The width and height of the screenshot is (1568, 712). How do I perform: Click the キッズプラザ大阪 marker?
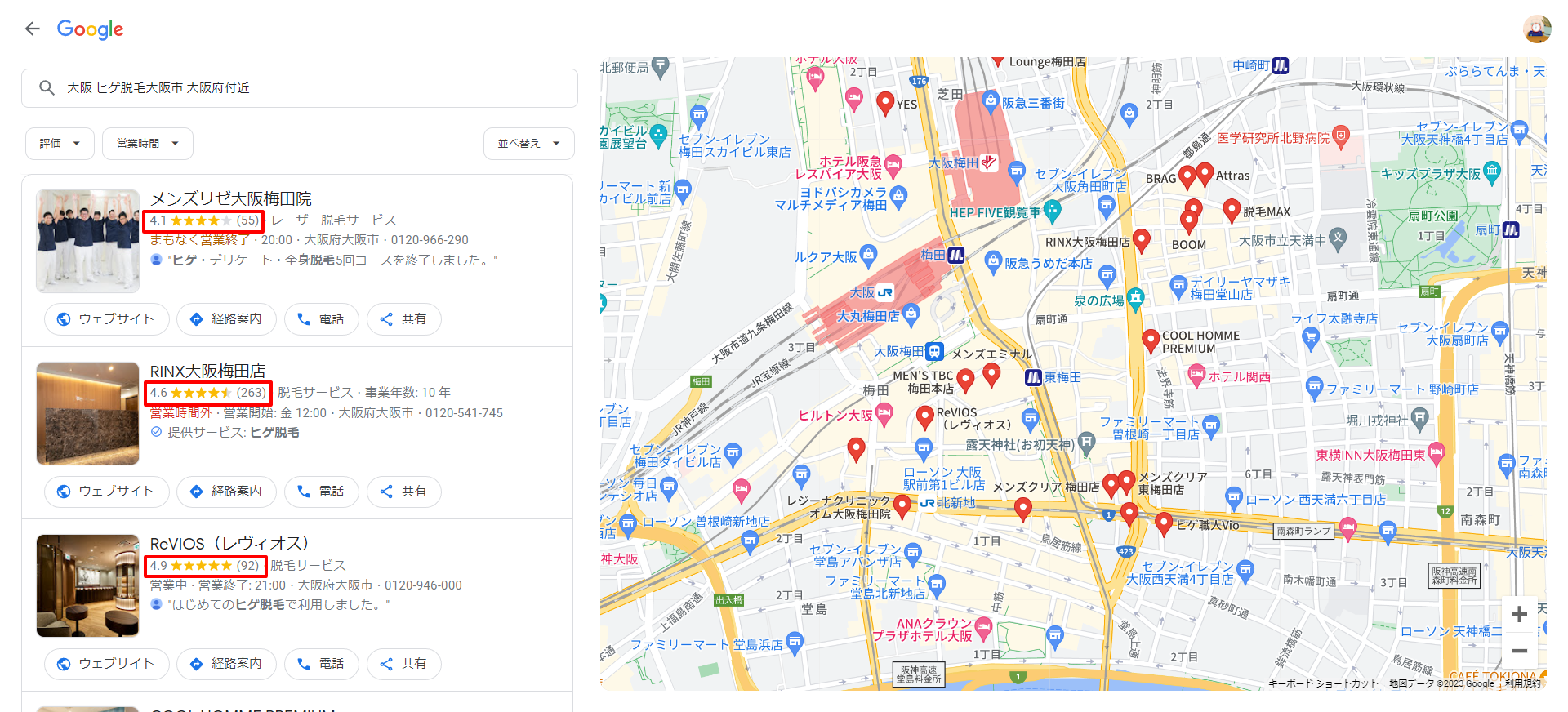(1492, 171)
